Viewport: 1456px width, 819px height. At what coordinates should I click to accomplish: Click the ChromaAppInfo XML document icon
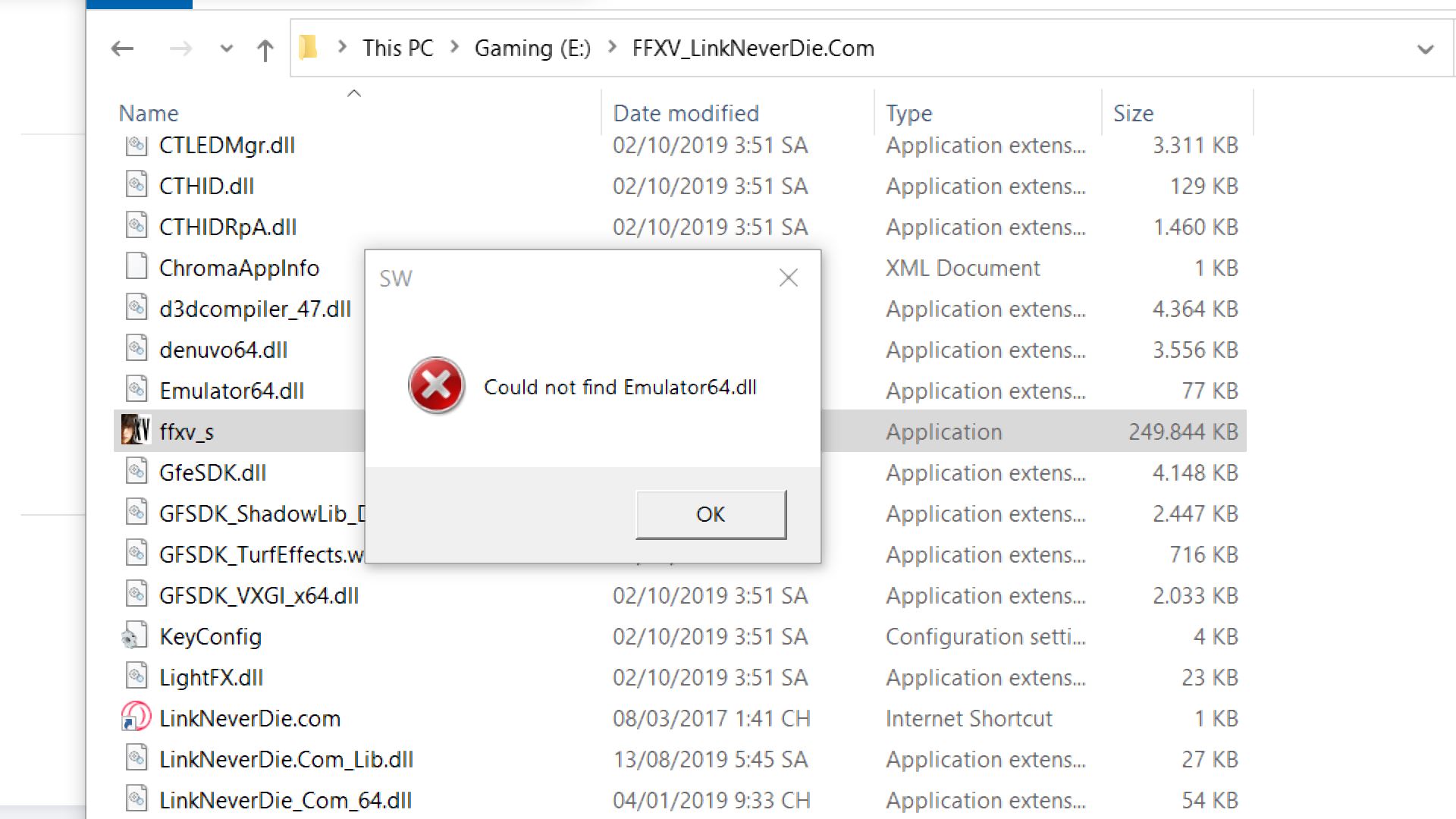coord(135,268)
